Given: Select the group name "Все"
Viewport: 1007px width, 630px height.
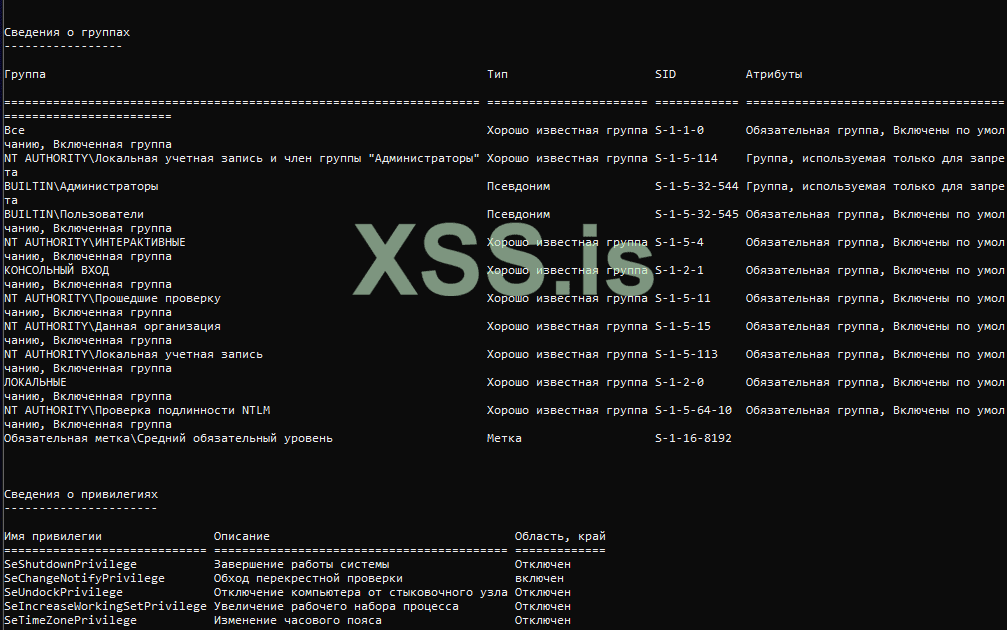Looking at the screenshot, I should pyautogui.click(x=14, y=130).
